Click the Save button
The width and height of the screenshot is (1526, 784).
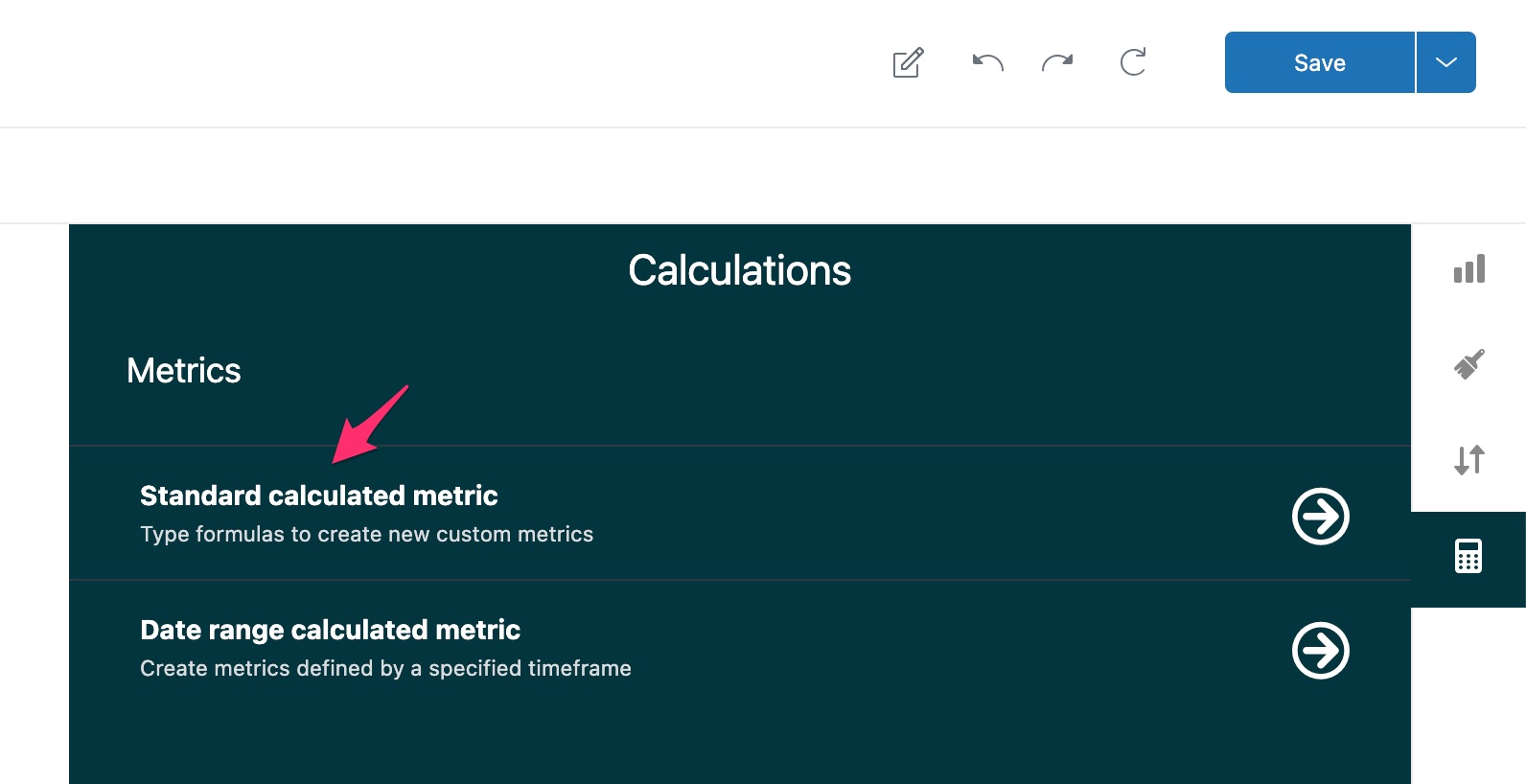point(1319,61)
